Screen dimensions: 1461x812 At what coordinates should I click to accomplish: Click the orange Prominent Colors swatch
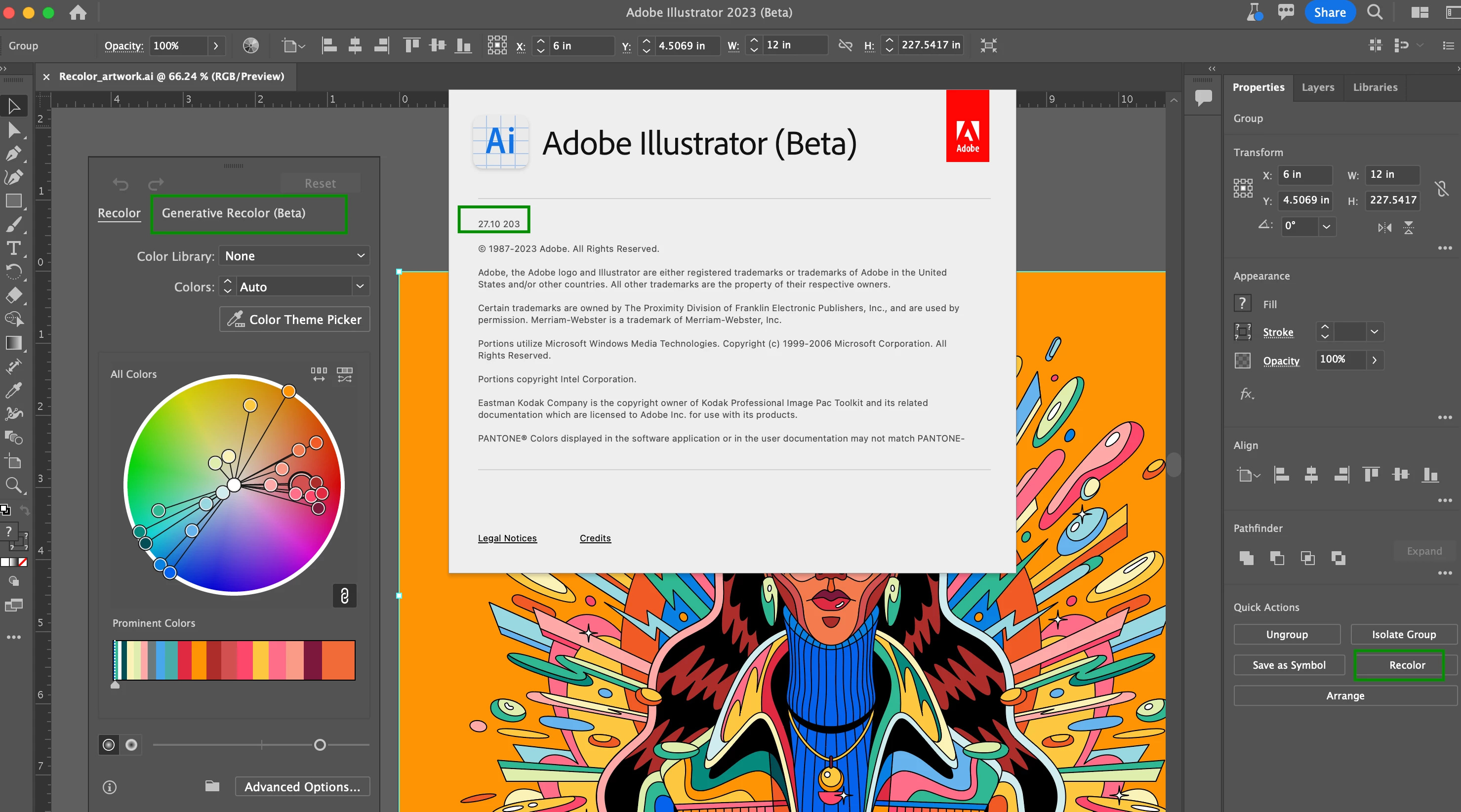199,660
